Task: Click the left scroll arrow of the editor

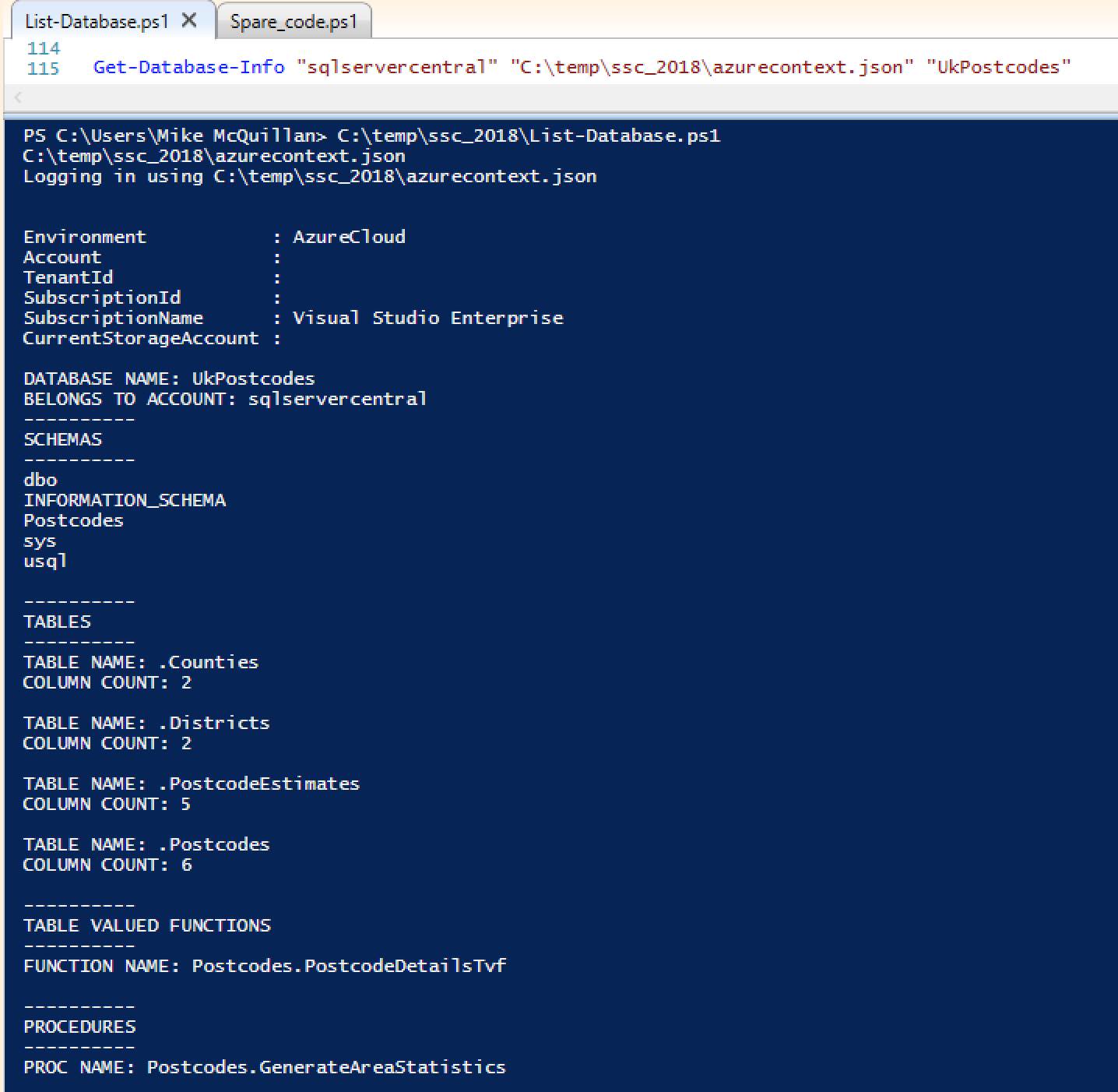Action: point(19,97)
